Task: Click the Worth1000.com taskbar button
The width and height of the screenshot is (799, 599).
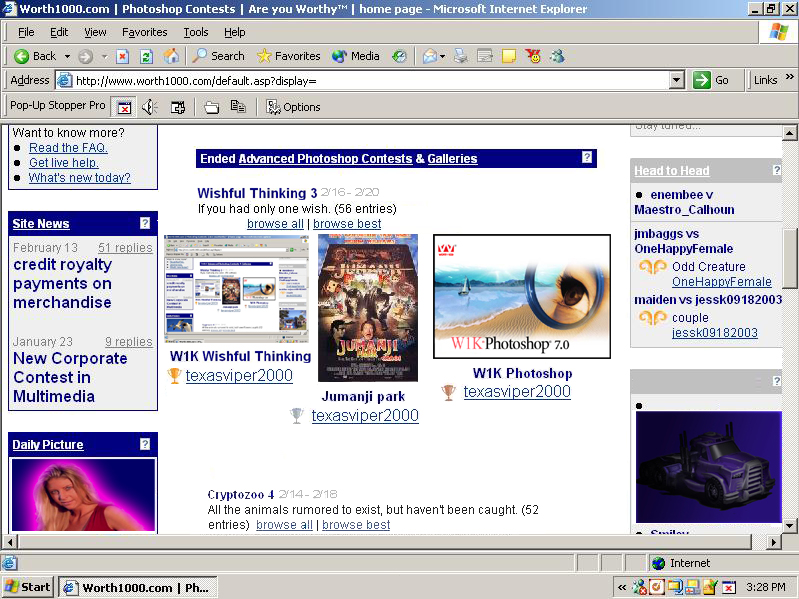Action: [x=138, y=587]
